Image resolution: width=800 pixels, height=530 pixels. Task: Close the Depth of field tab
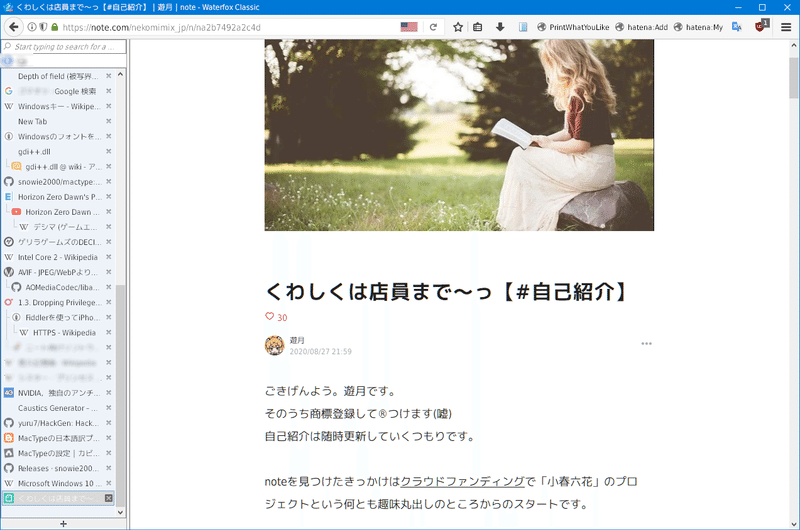pyautogui.click(x=109, y=76)
